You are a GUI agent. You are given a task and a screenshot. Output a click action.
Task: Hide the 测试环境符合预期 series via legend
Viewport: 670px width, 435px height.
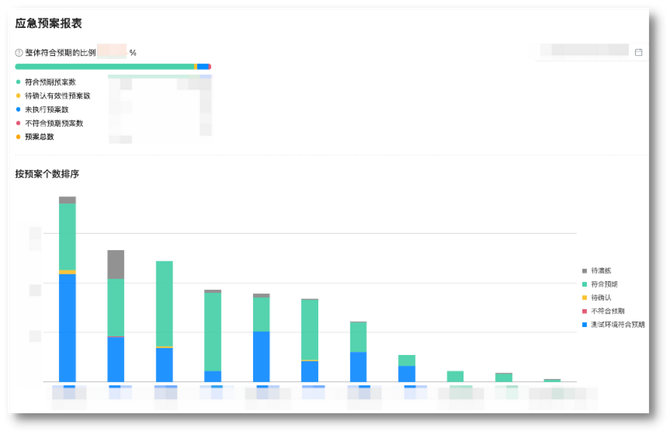(616, 324)
